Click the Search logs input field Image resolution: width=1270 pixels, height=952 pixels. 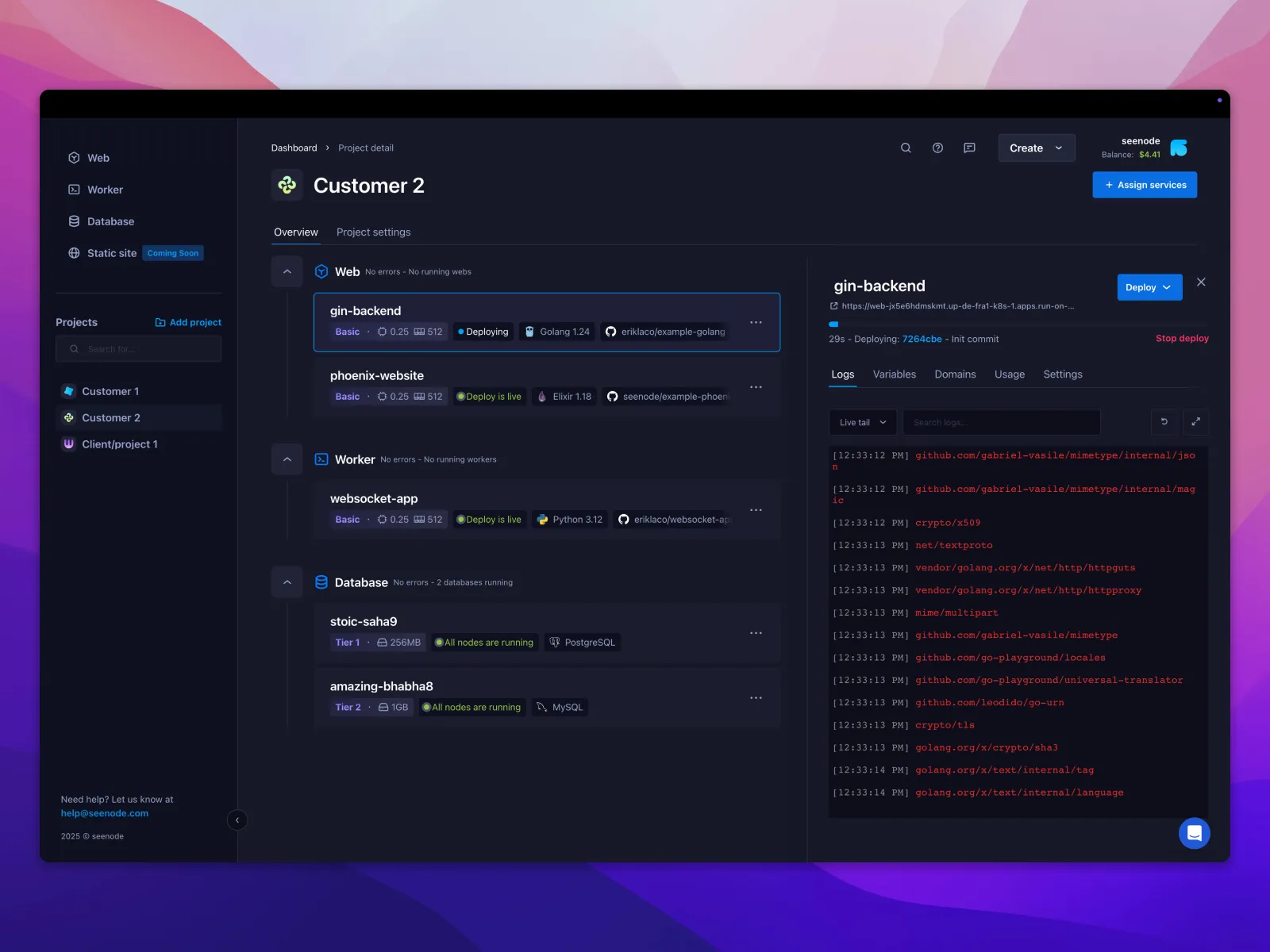(x=1002, y=423)
